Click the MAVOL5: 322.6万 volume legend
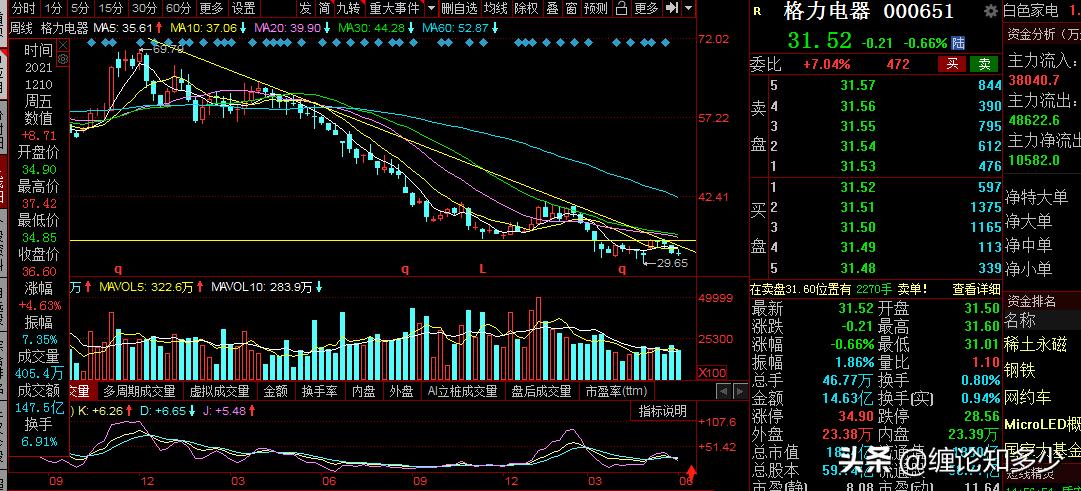Image resolution: width=1081 pixels, height=491 pixels. [146, 287]
